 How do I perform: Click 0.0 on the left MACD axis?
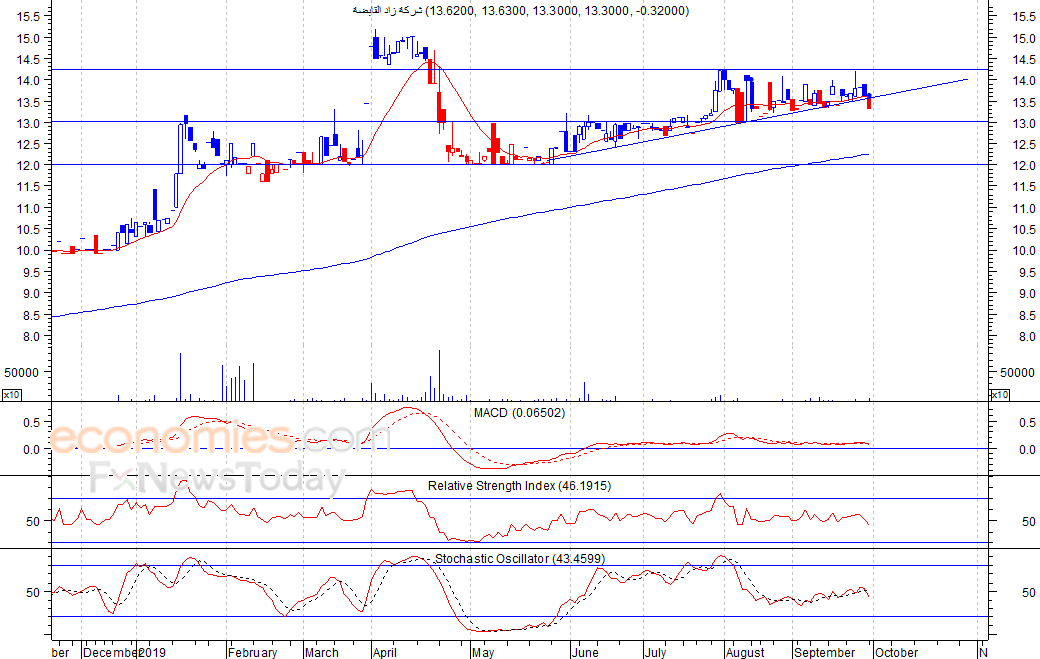(32, 449)
